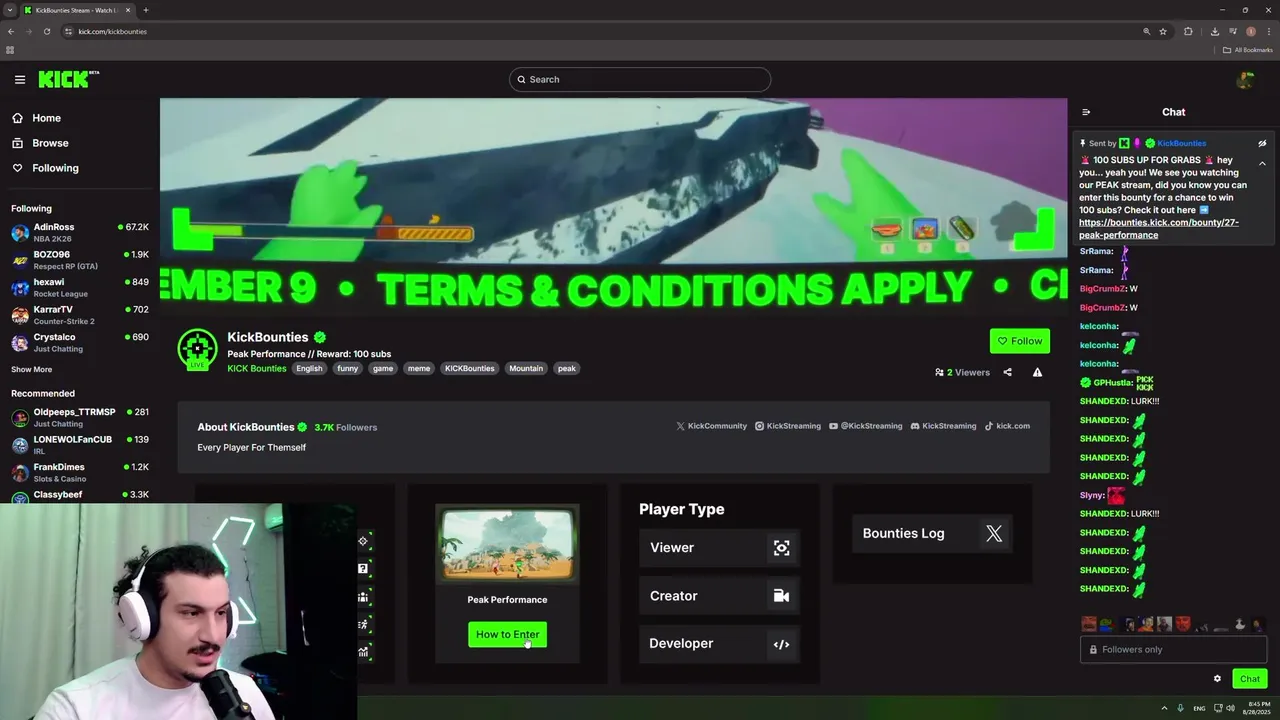Collapse the pinned message with the chevron
The height and width of the screenshot is (720, 1280).
click(1262, 163)
